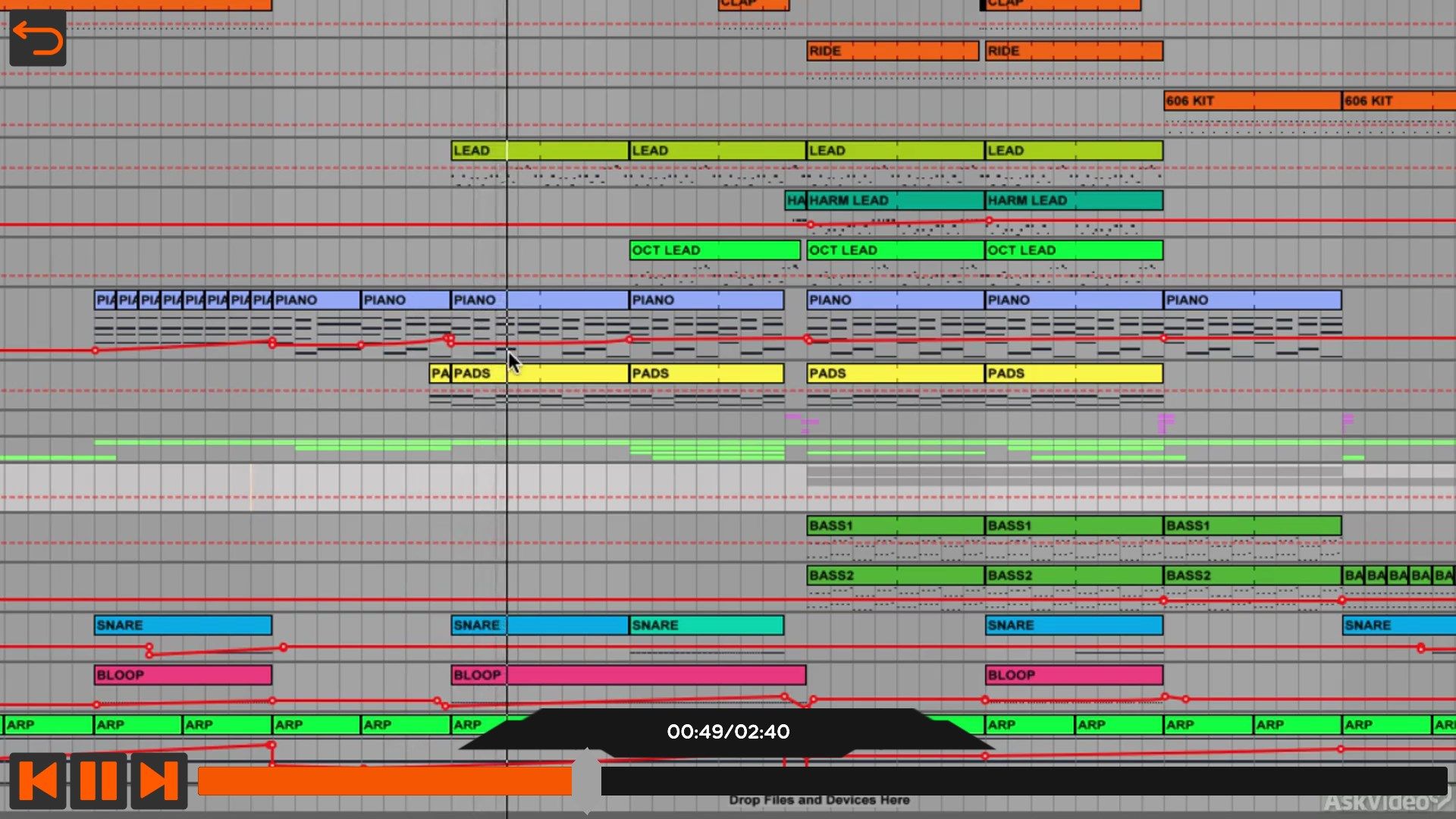Select the short HA harm lead clip
1456x819 pixels.
point(795,200)
